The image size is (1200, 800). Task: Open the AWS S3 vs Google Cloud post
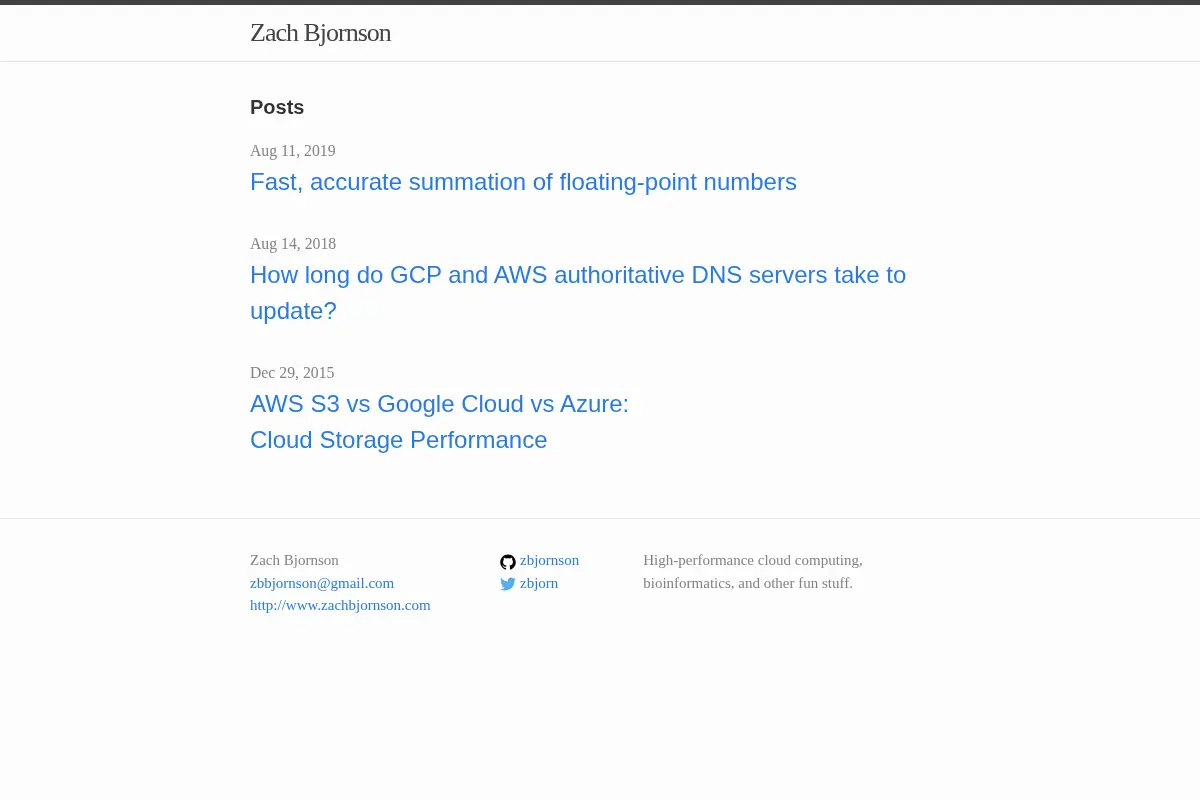(439, 422)
